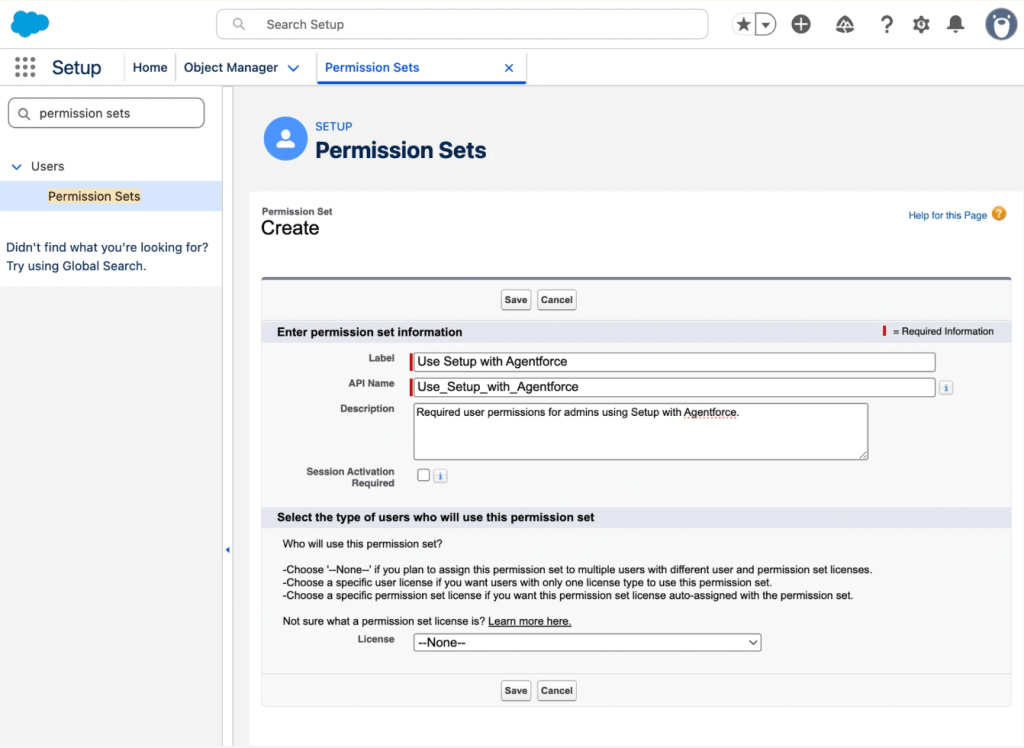Collapse the Users section in the sidebar
The height and width of the screenshot is (748, 1024).
pyautogui.click(x=16, y=166)
